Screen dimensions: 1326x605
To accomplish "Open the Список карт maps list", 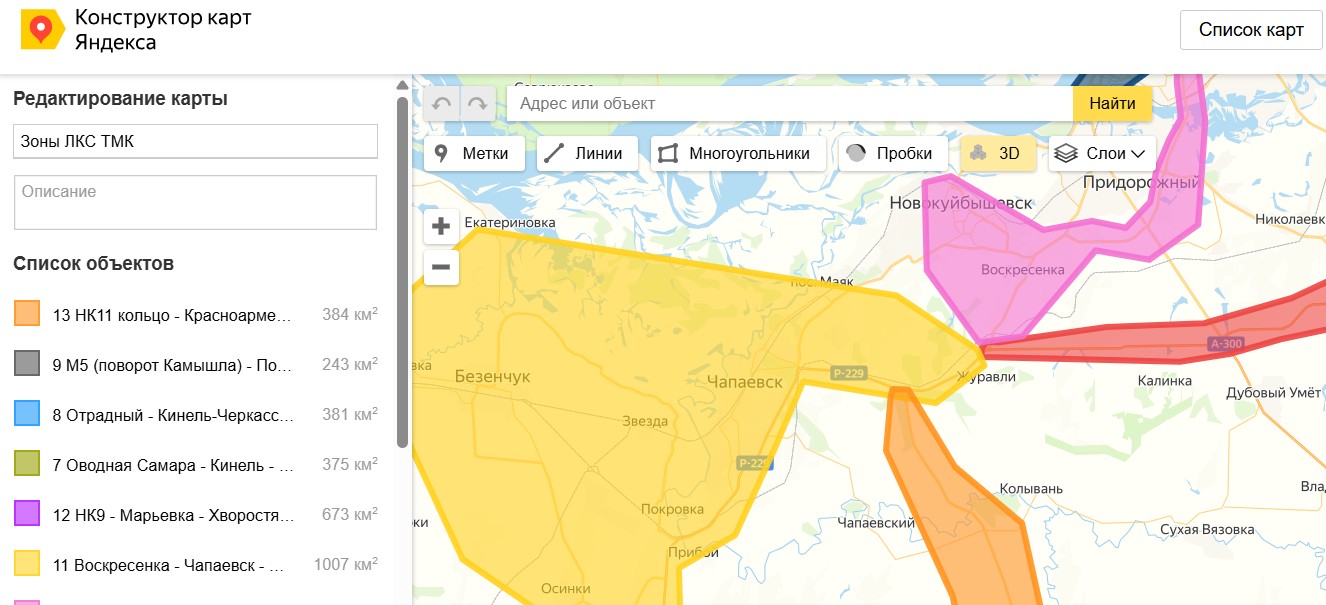I will [1251, 30].
